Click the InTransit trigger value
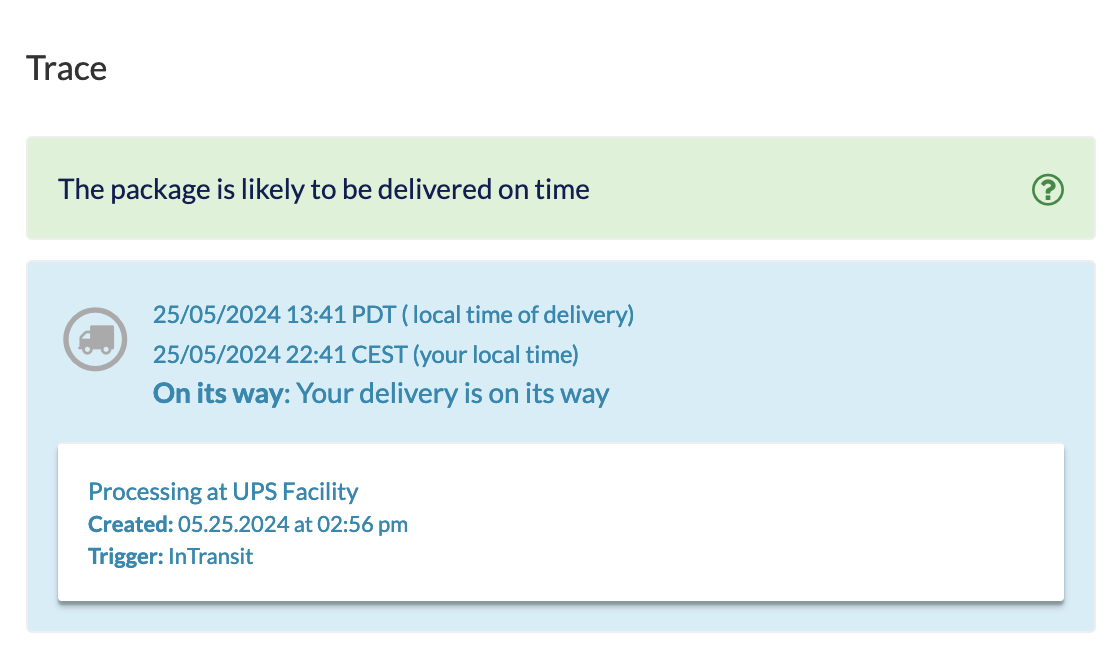The image size is (1118, 650). 210,556
